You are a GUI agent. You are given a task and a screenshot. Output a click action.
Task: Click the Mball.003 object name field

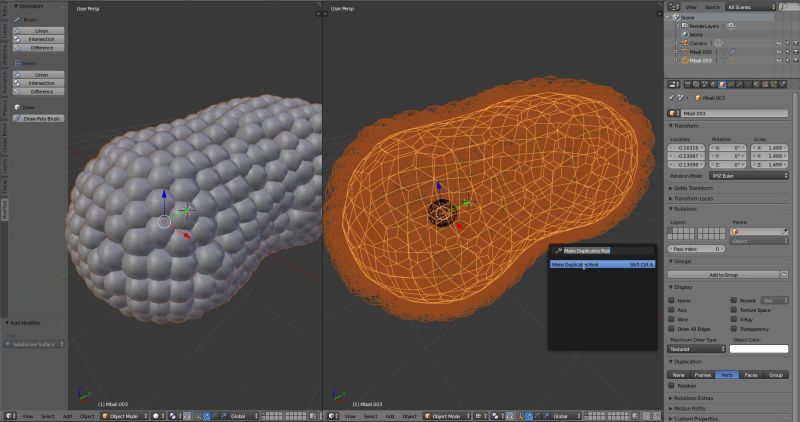pyautogui.click(x=734, y=113)
